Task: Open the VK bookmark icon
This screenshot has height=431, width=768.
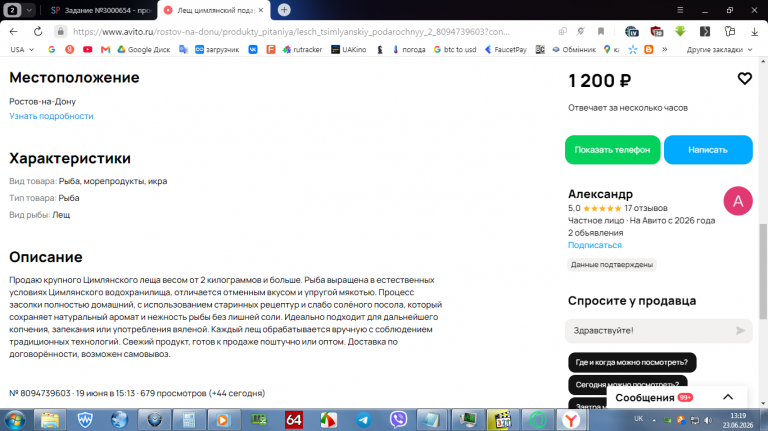Action: (253, 49)
